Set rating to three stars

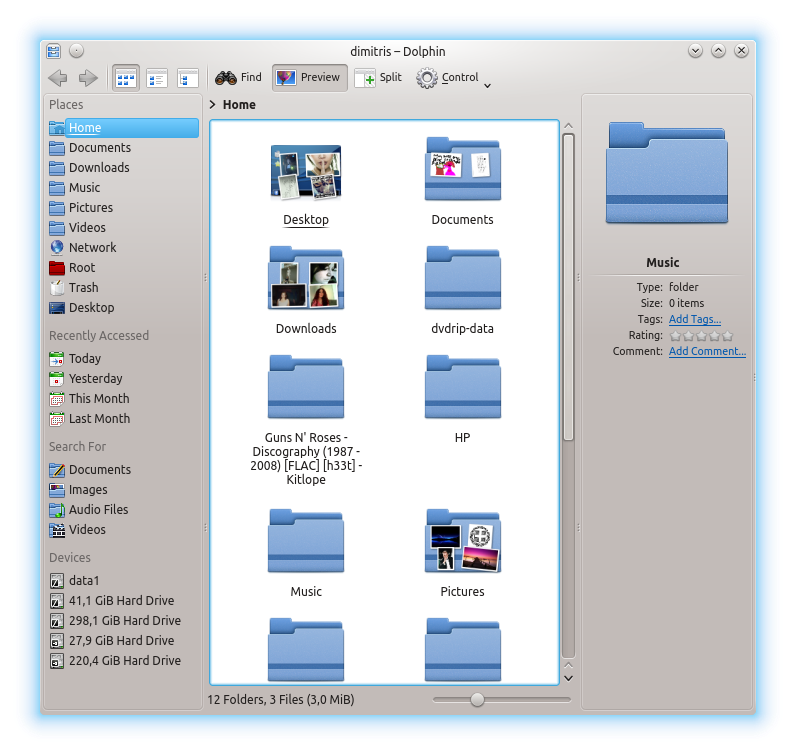[x=702, y=336]
